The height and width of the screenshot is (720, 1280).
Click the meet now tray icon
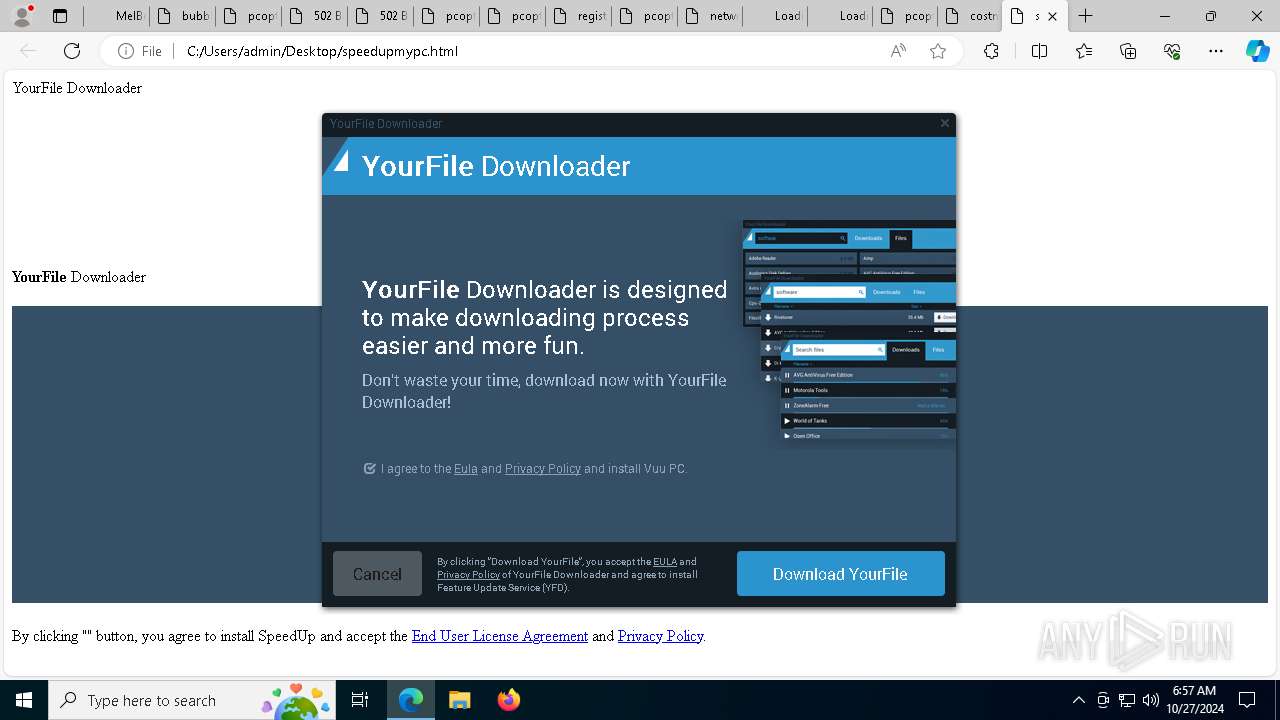pyautogui.click(x=1103, y=700)
